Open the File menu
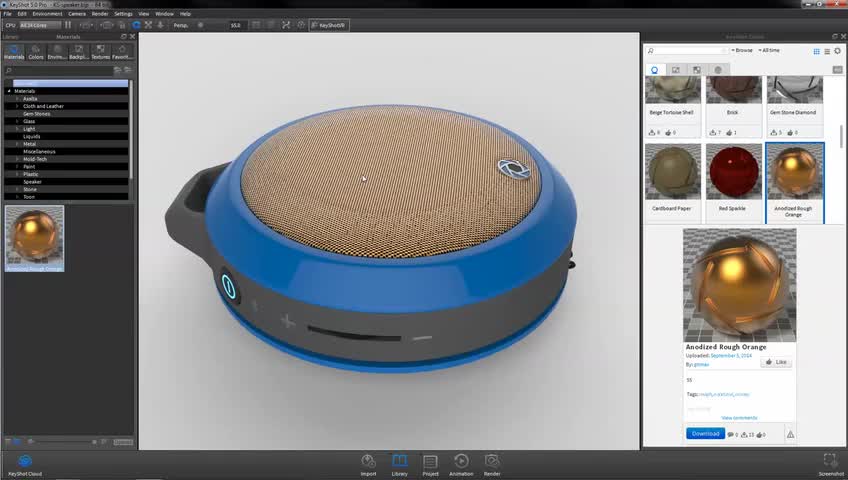 [8, 14]
